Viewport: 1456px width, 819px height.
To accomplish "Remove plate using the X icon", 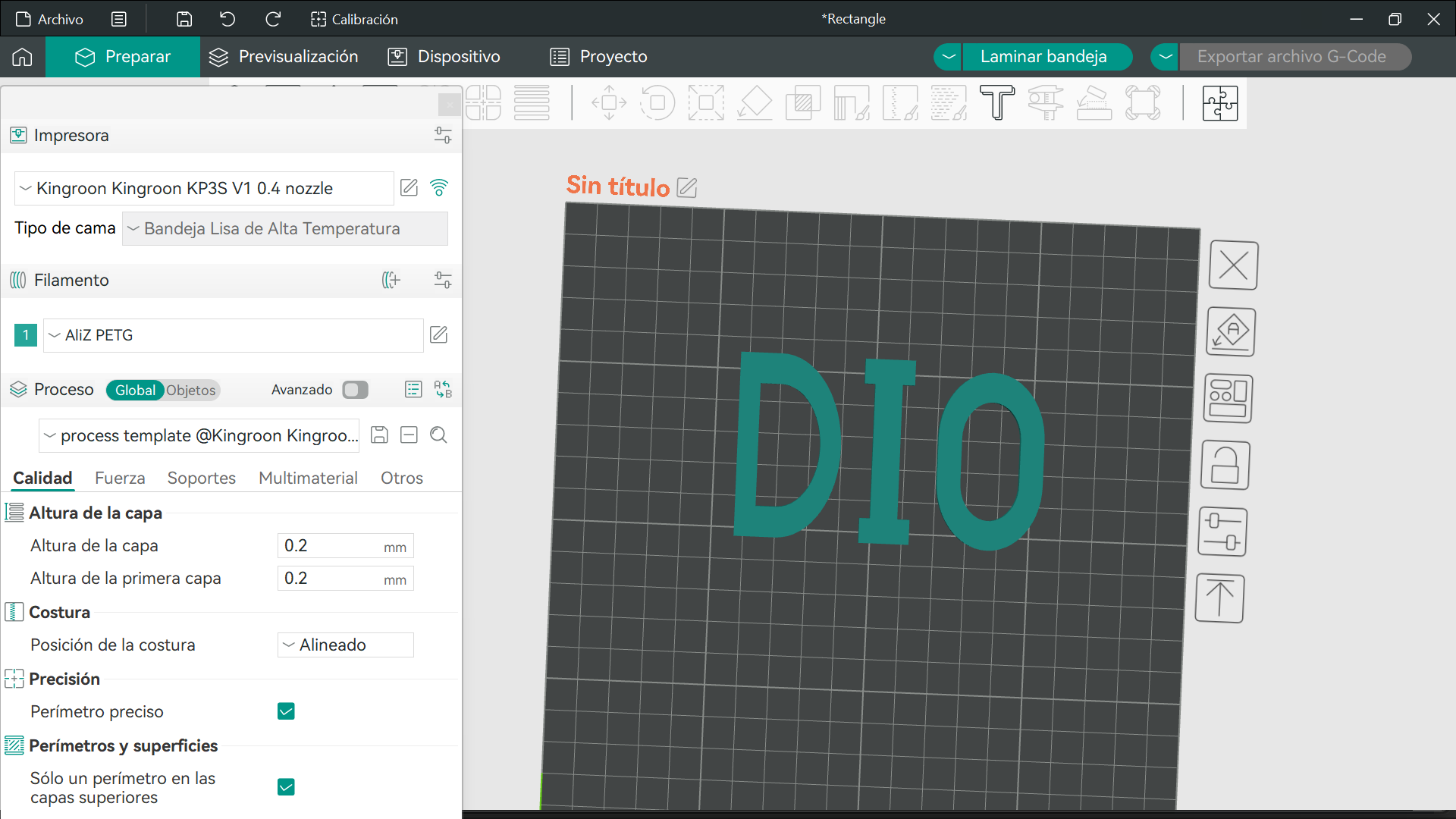I will pos(1234,265).
